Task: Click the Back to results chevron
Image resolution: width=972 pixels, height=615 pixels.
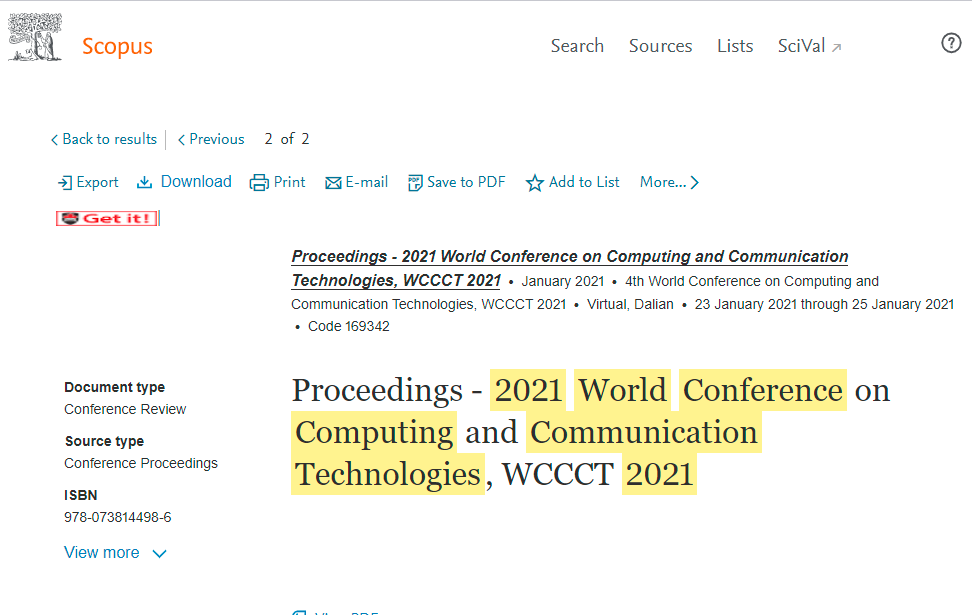Action: (54, 140)
